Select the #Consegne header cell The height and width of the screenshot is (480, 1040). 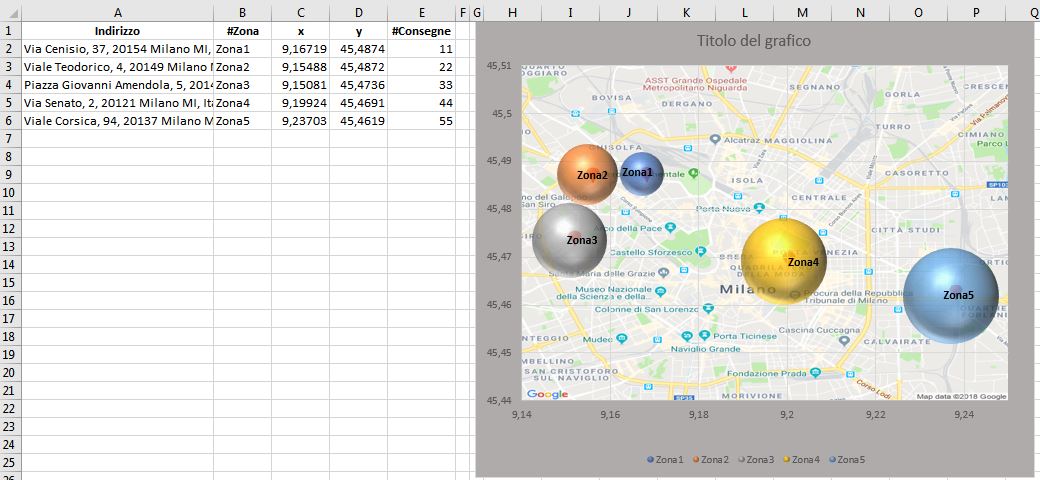click(x=421, y=30)
